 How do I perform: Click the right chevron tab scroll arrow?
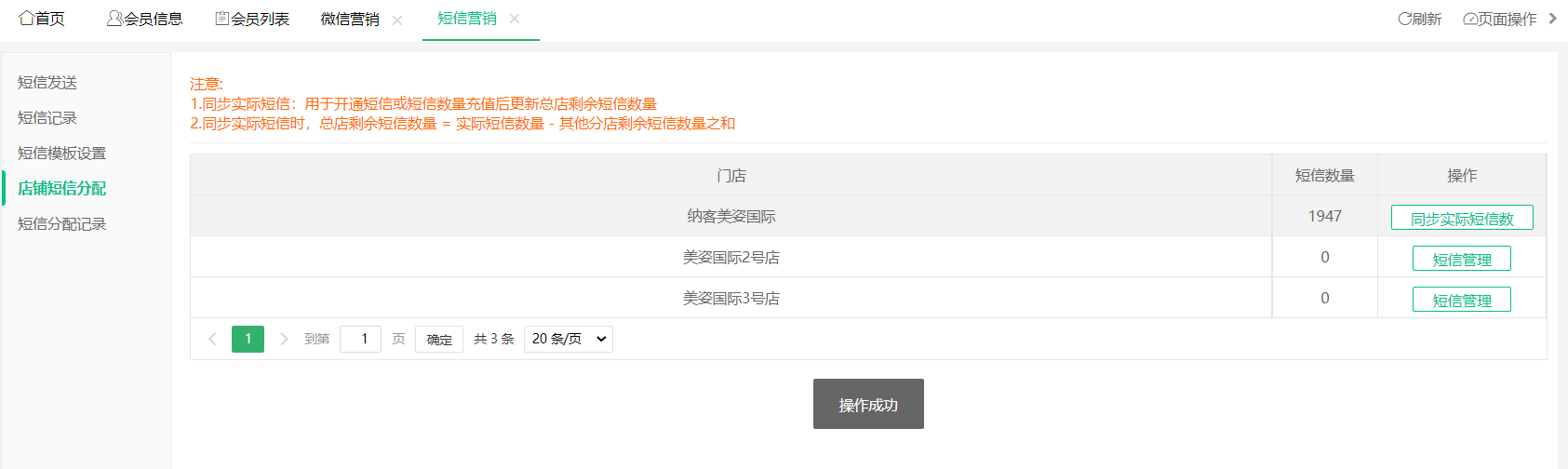(1552, 19)
